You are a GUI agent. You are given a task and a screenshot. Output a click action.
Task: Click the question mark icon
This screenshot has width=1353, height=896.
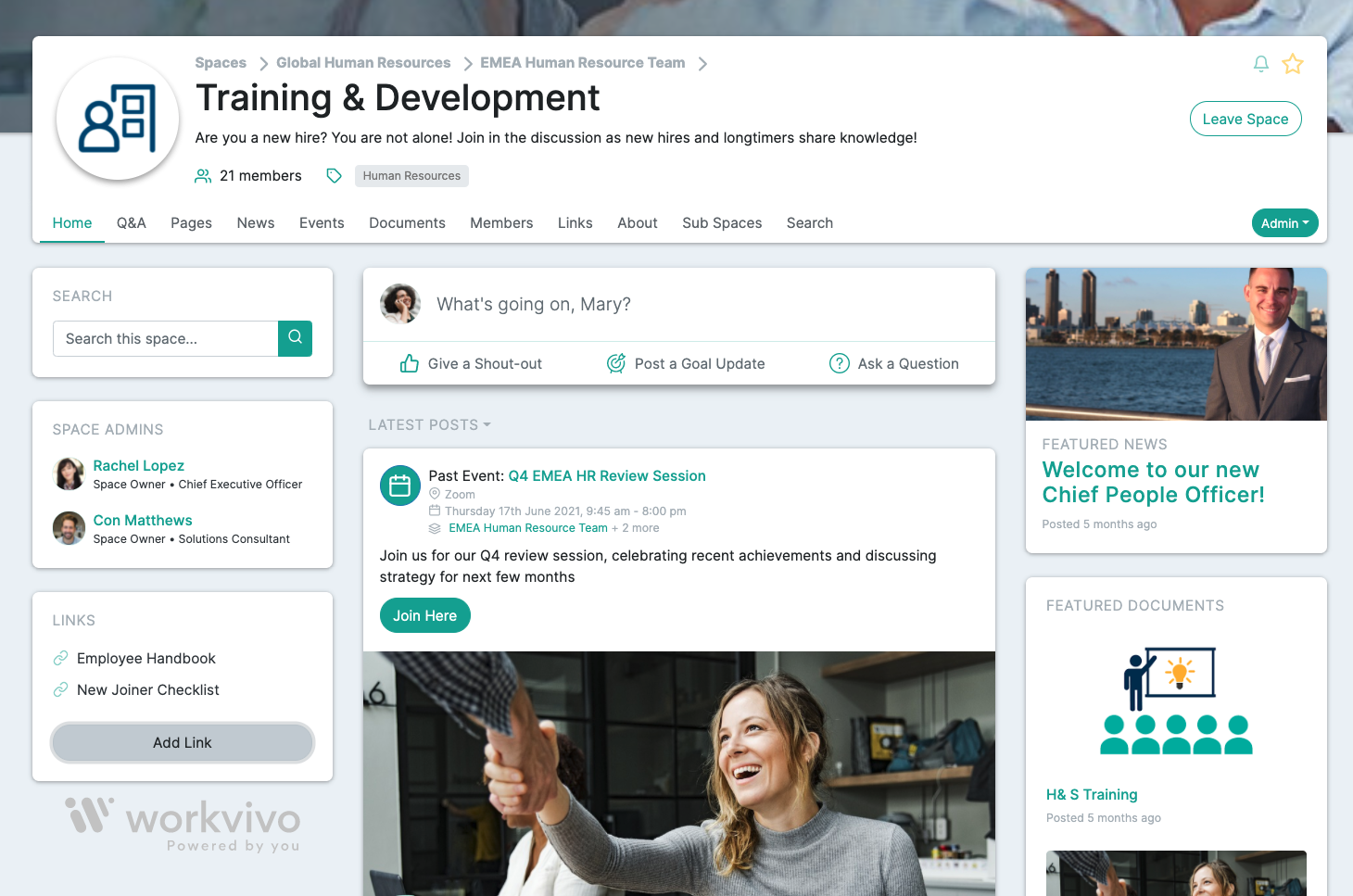click(x=840, y=363)
